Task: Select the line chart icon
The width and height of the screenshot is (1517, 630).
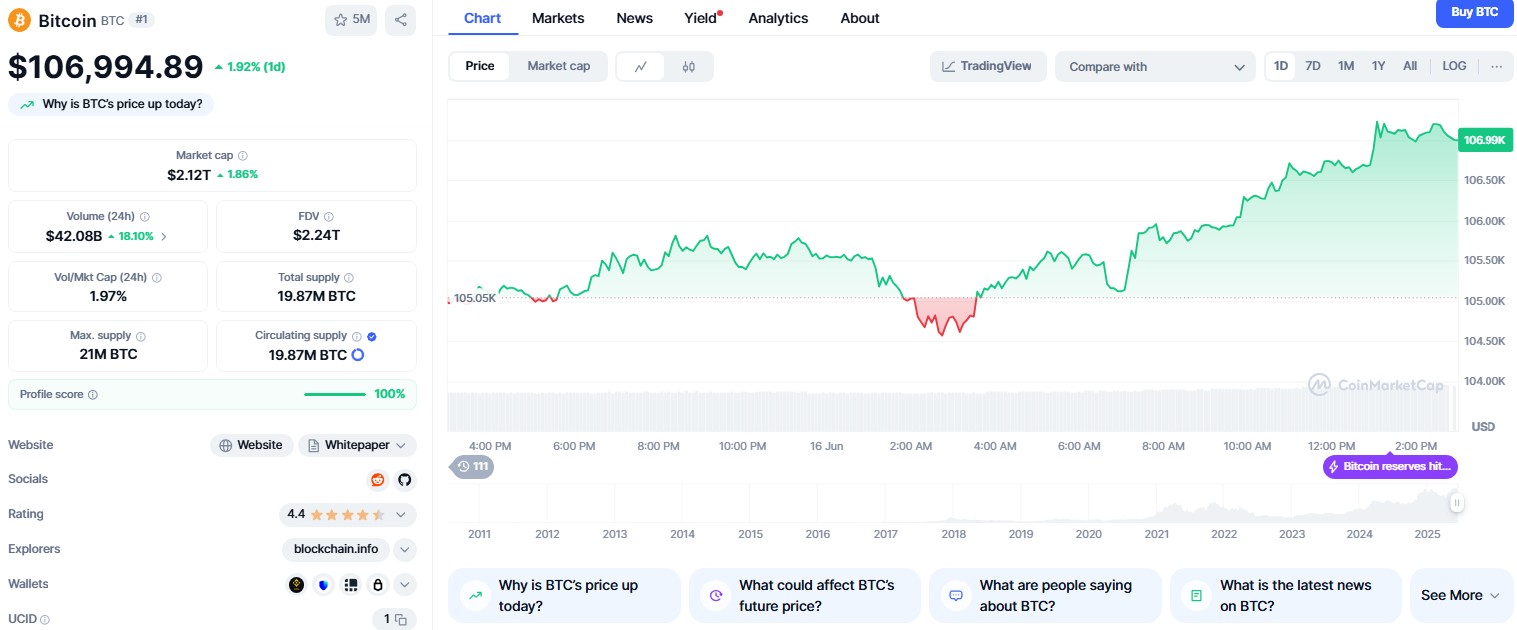Action: coord(641,66)
